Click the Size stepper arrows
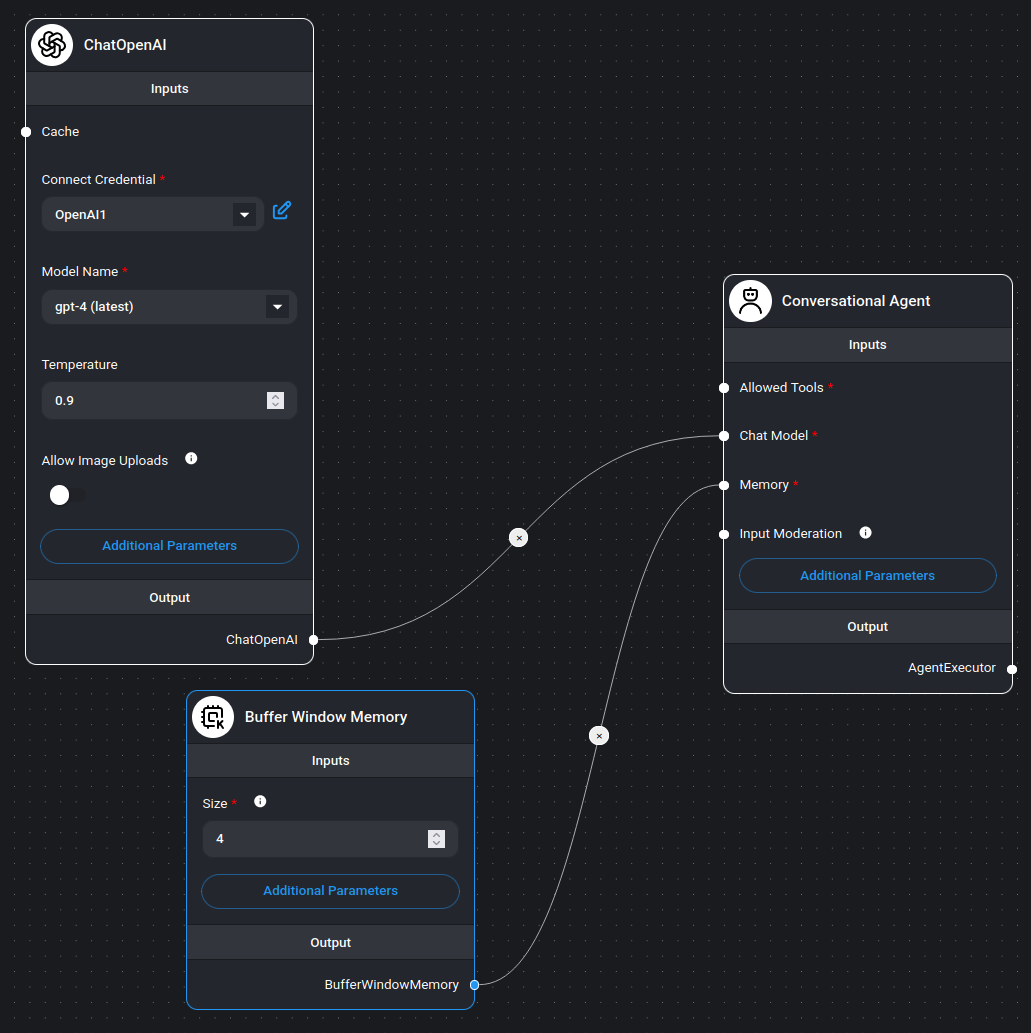The height and width of the screenshot is (1033, 1031). pyautogui.click(x=436, y=839)
